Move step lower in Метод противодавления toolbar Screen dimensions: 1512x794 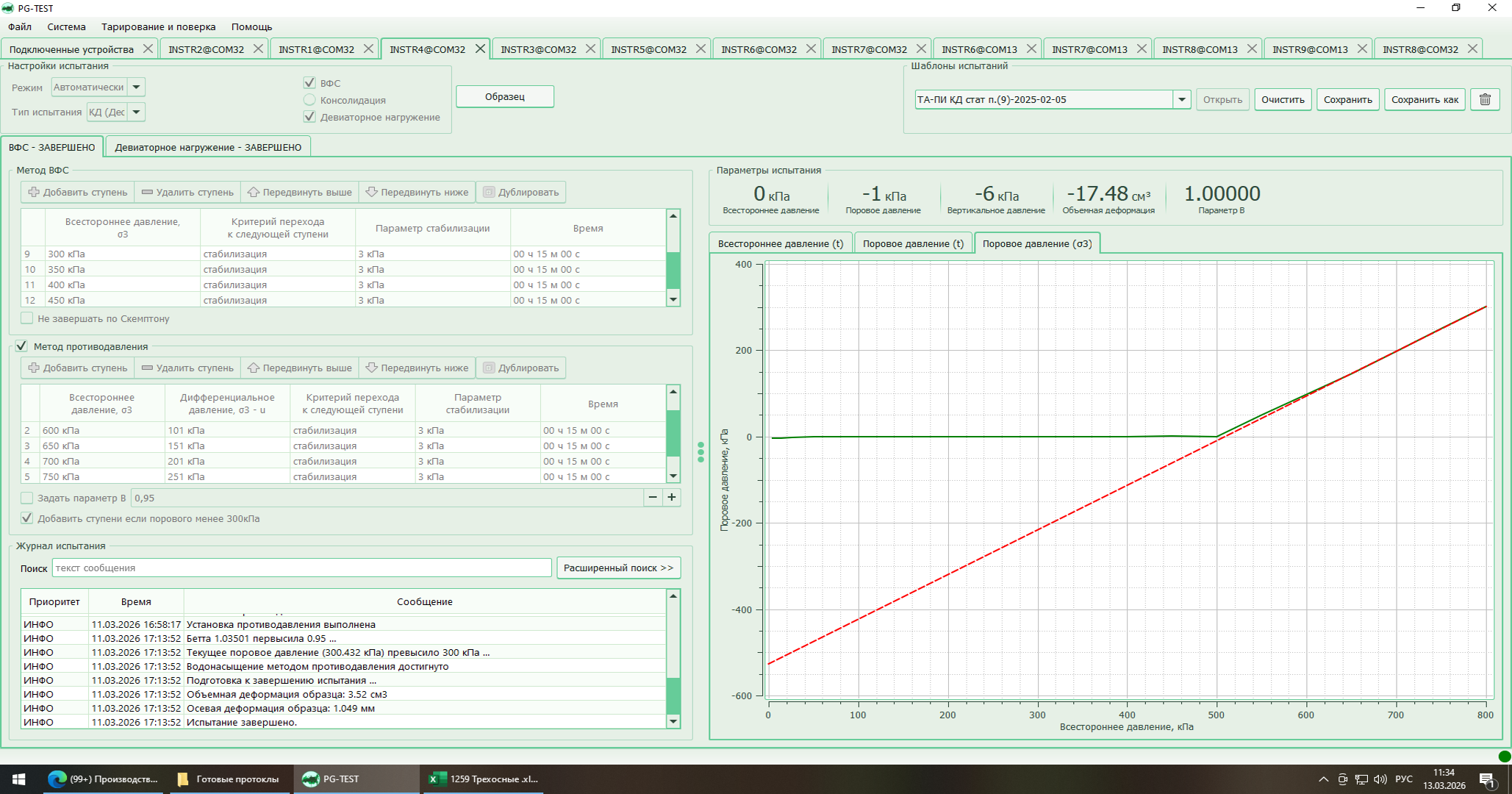(417, 368)
